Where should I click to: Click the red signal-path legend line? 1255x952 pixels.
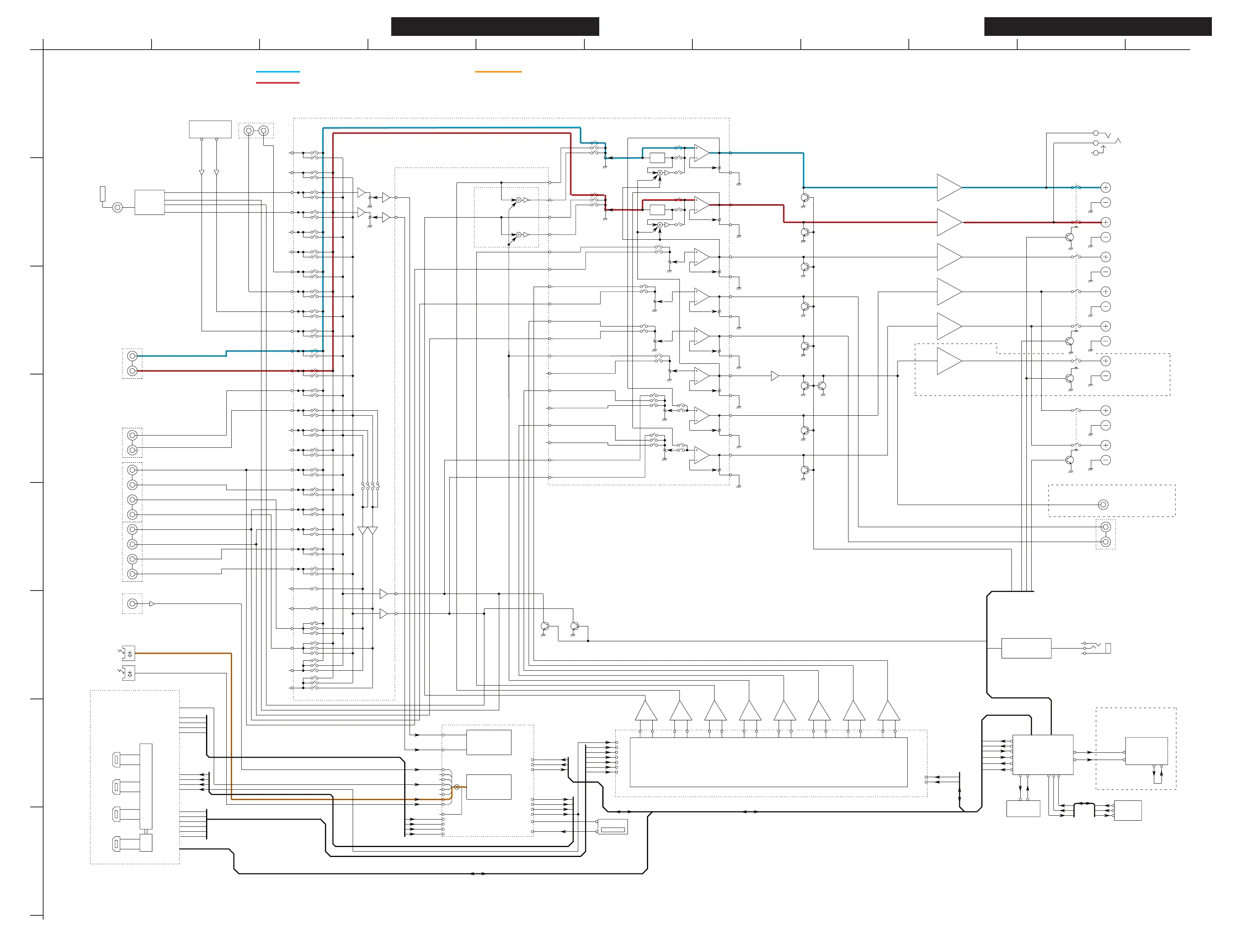tap(277, 83)
